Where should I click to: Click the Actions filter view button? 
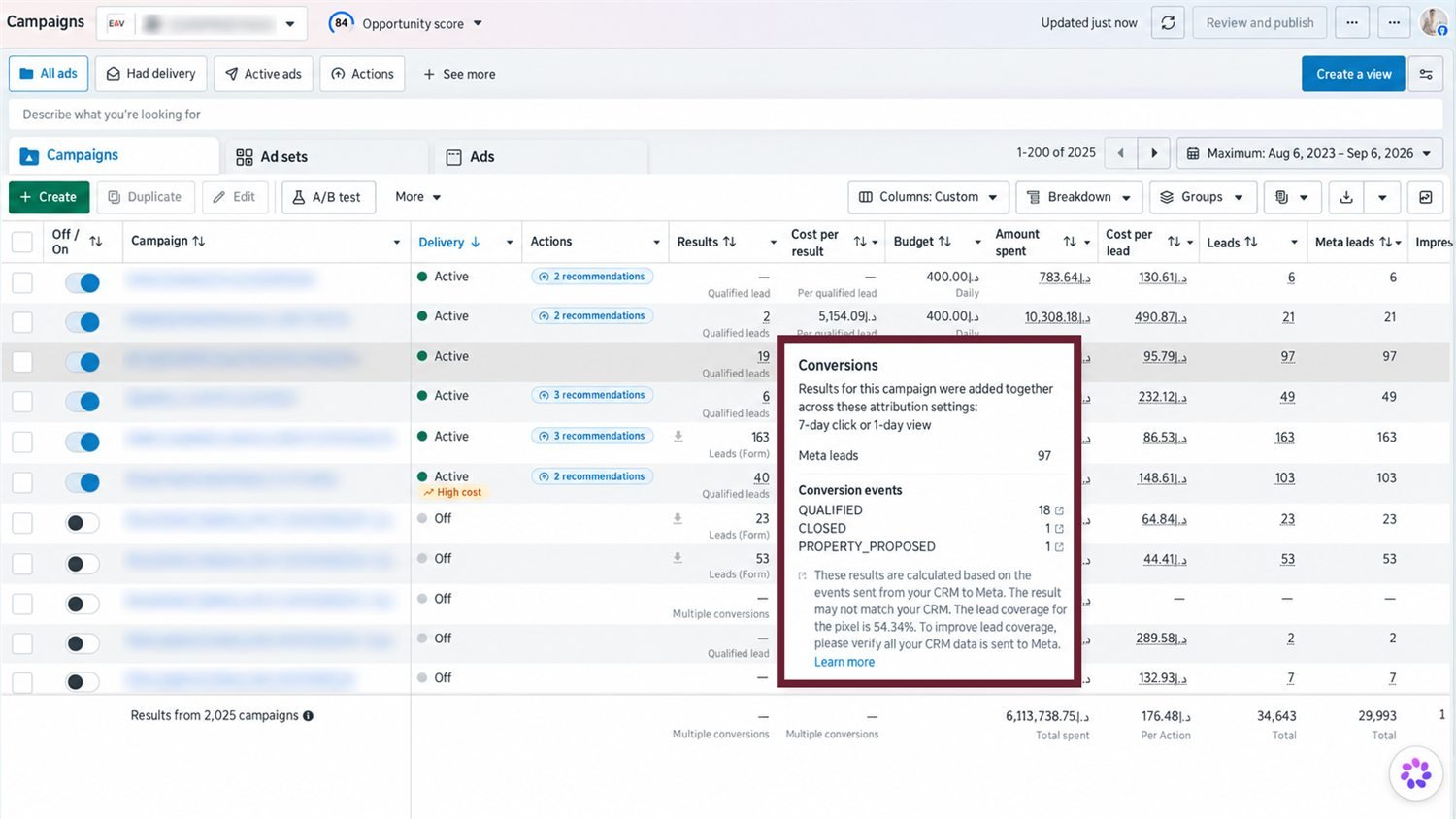click(362, 74)
